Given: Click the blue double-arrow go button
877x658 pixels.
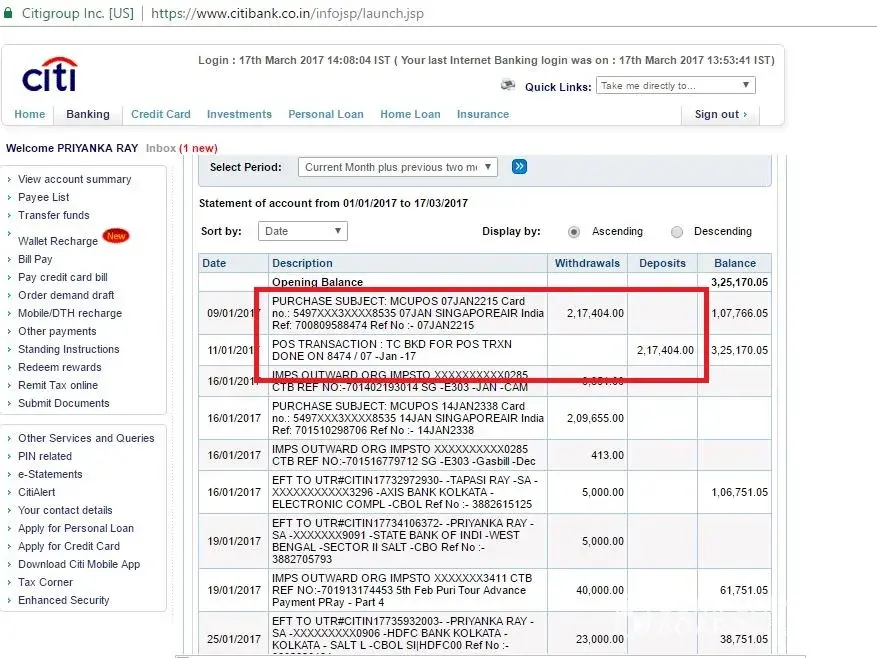Looking at the screenshot, I should coord(519,167).
